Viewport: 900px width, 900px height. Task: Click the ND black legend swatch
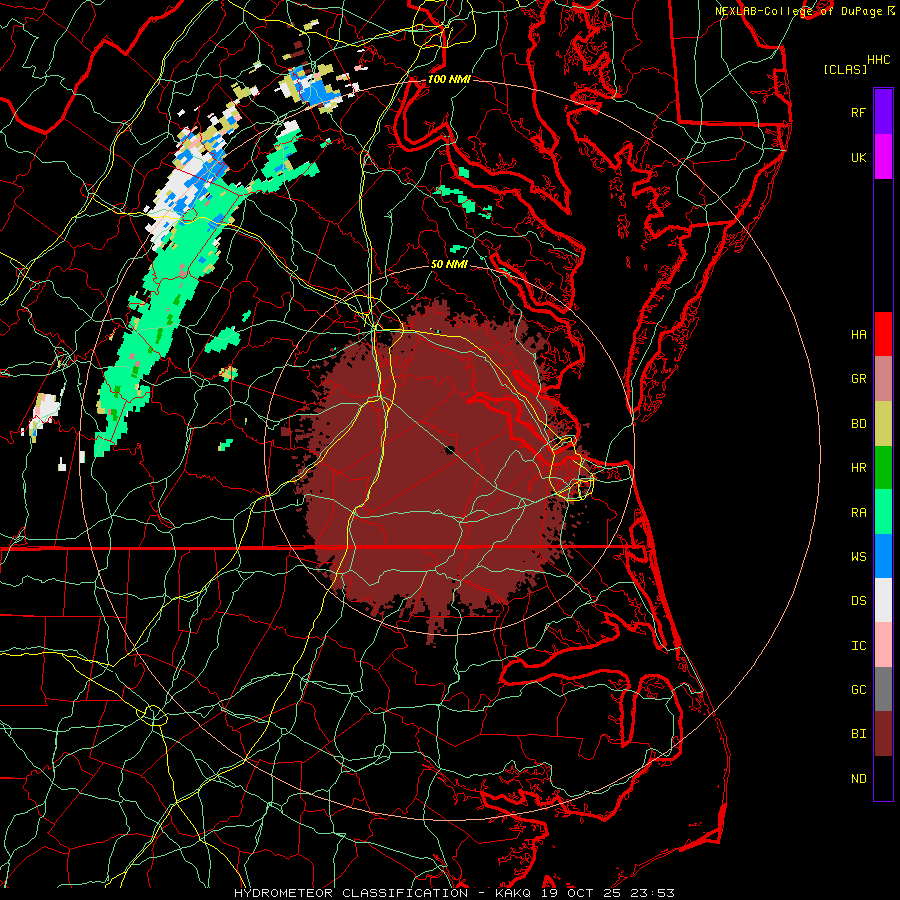[883, 778]
